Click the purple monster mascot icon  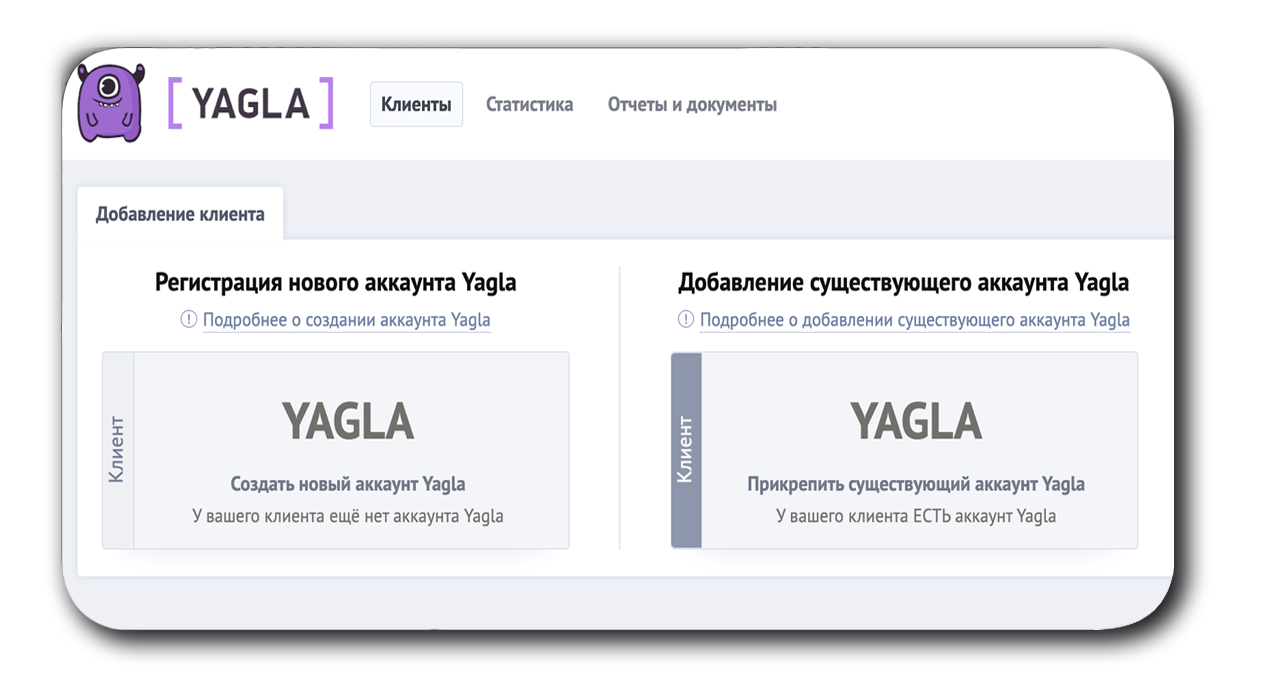pos(111,103)
